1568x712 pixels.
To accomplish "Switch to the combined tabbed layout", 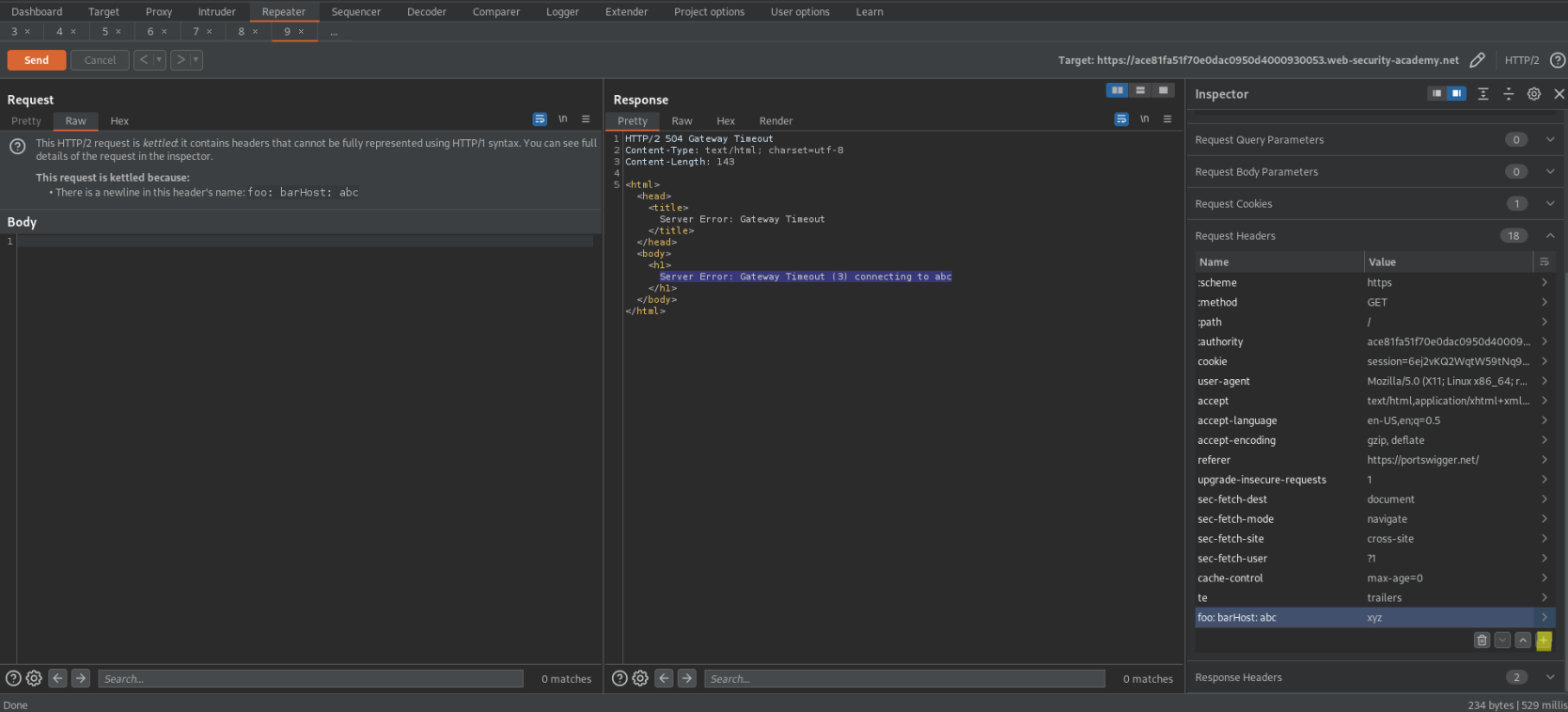I will tap(1164, 90).
